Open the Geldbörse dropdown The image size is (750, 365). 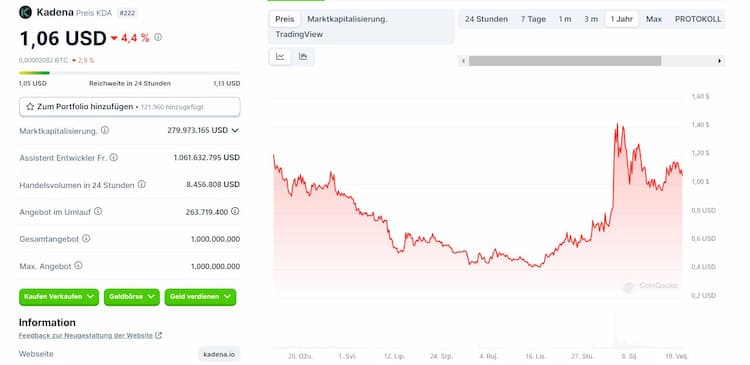tap(132, 297)
